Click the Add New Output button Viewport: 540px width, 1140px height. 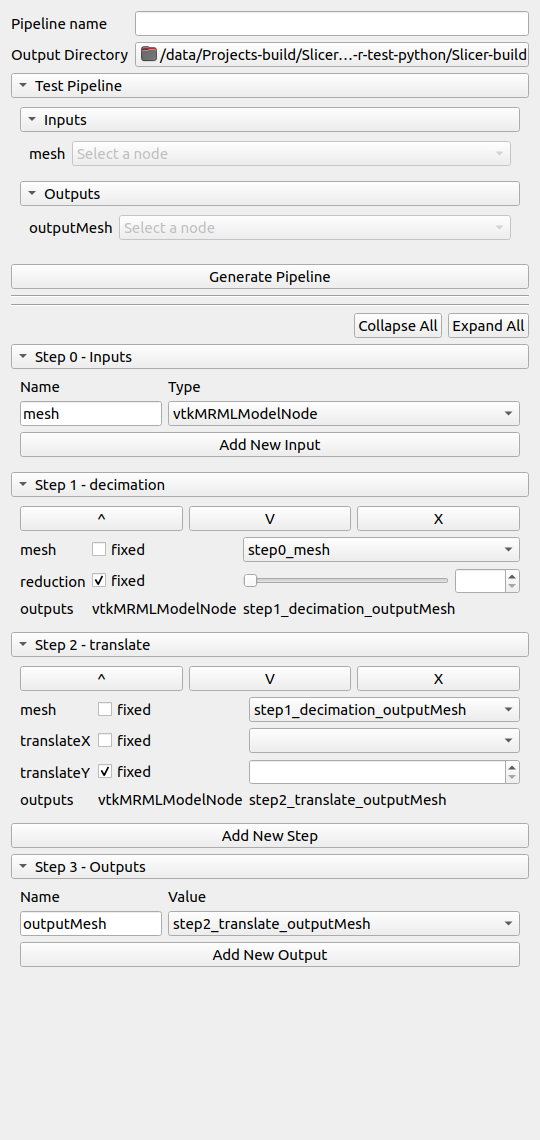click(x=270, y=955)
